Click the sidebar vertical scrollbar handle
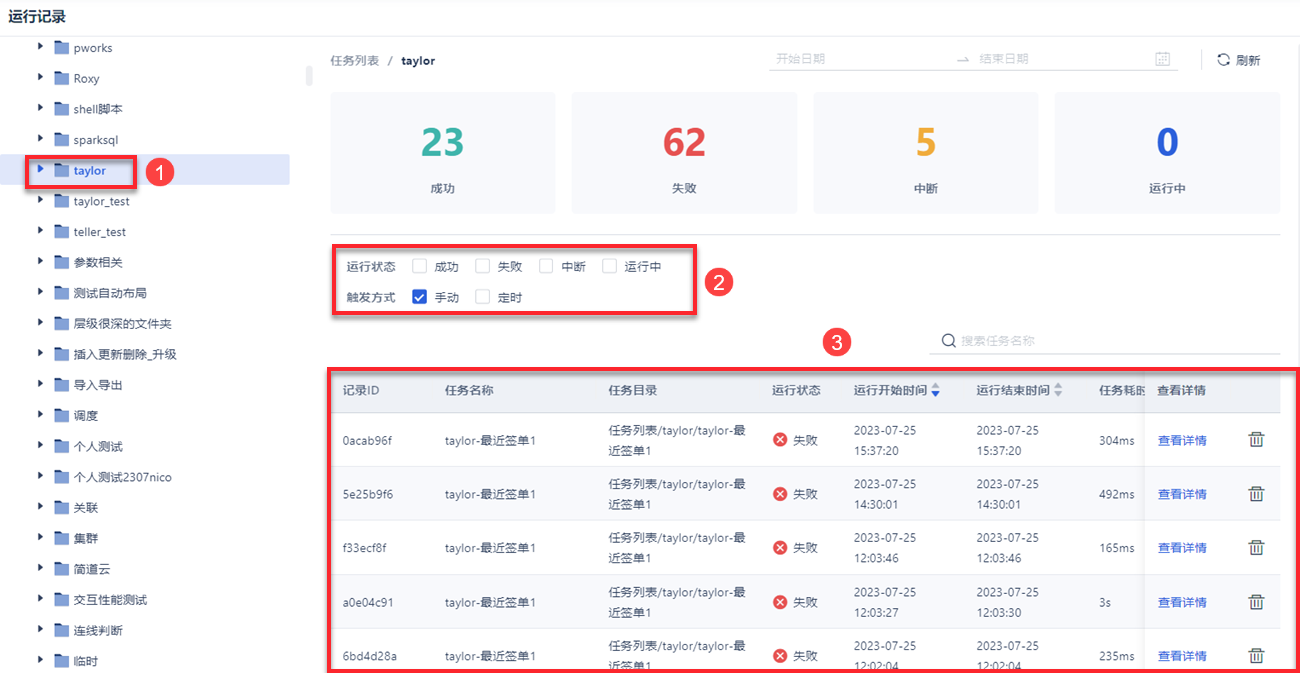1300x673 pixels. pyautogui.click(x=309, y=75)
